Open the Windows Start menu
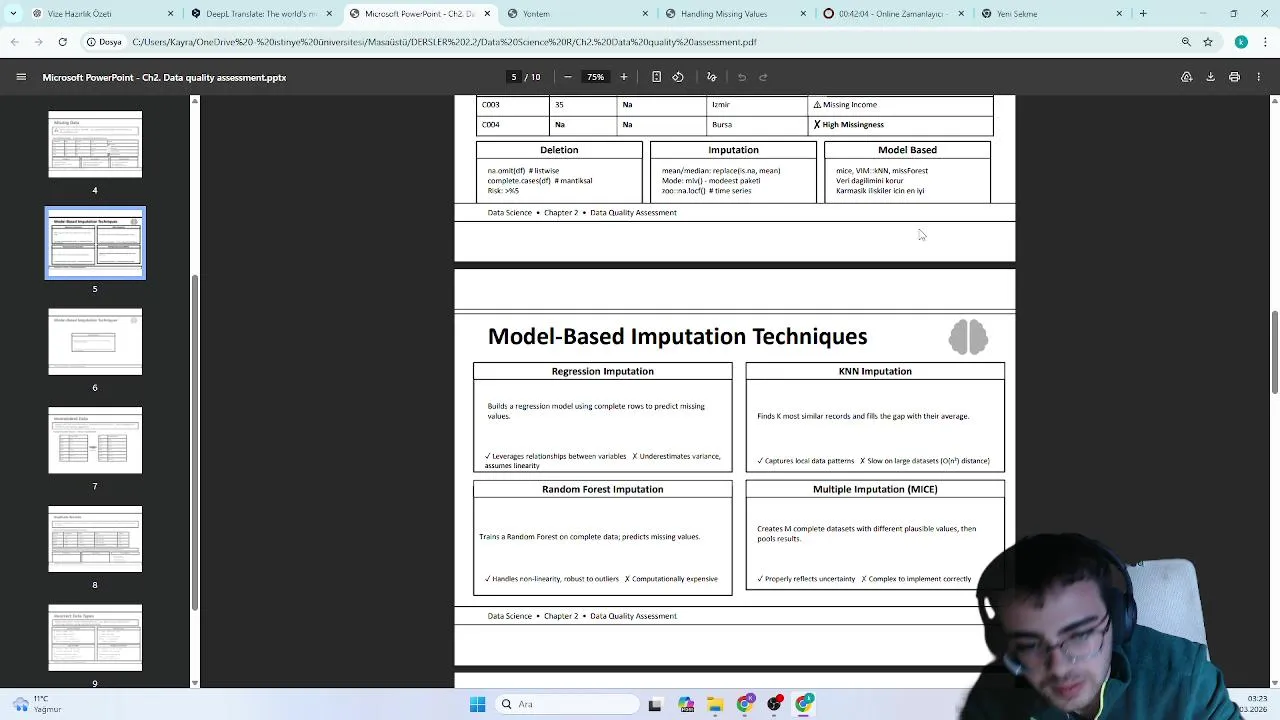 (477, 704)
